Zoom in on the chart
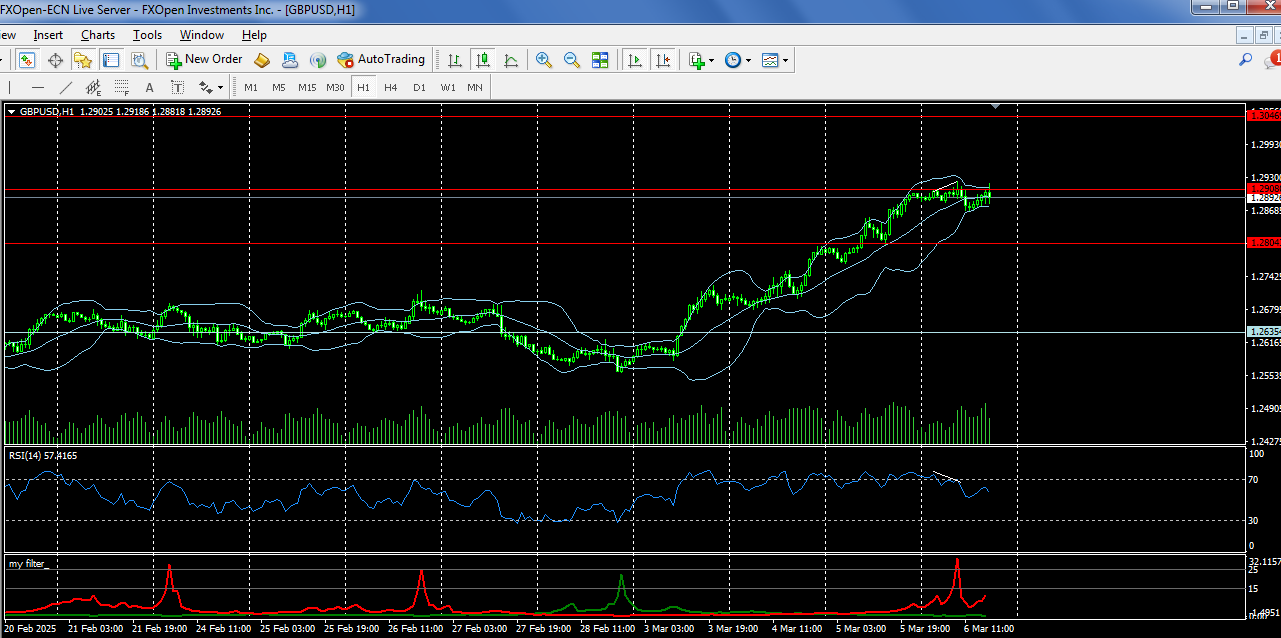 tap(544, 60)
